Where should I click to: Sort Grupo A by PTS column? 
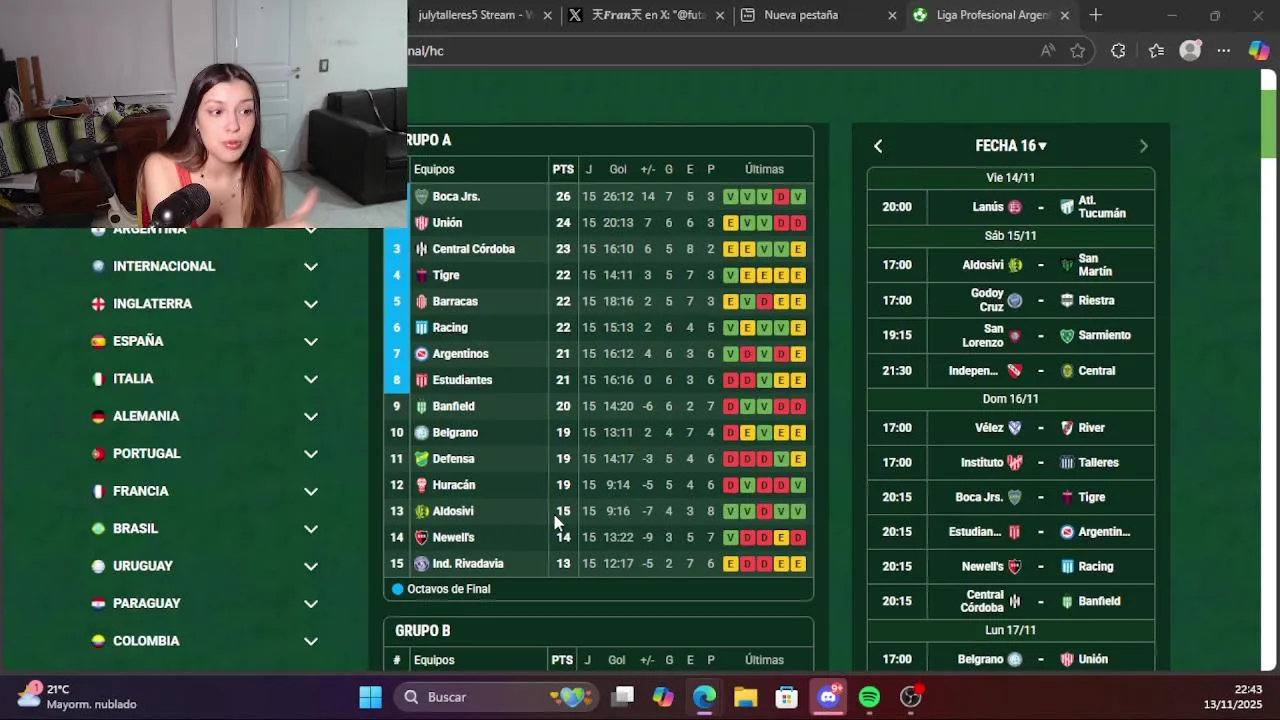[563, 170]
